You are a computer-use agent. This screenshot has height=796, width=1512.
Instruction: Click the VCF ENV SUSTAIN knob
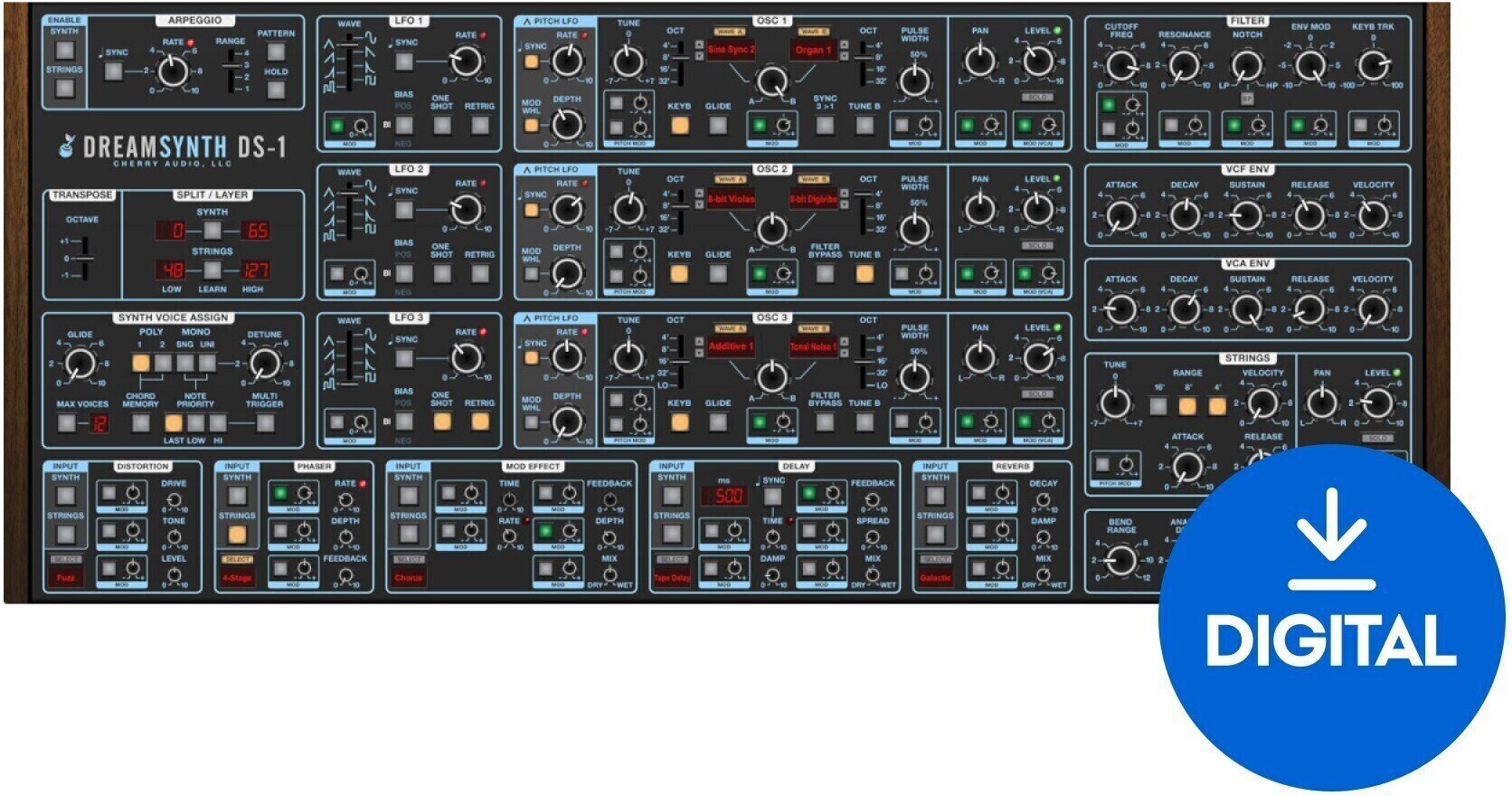1247,216
